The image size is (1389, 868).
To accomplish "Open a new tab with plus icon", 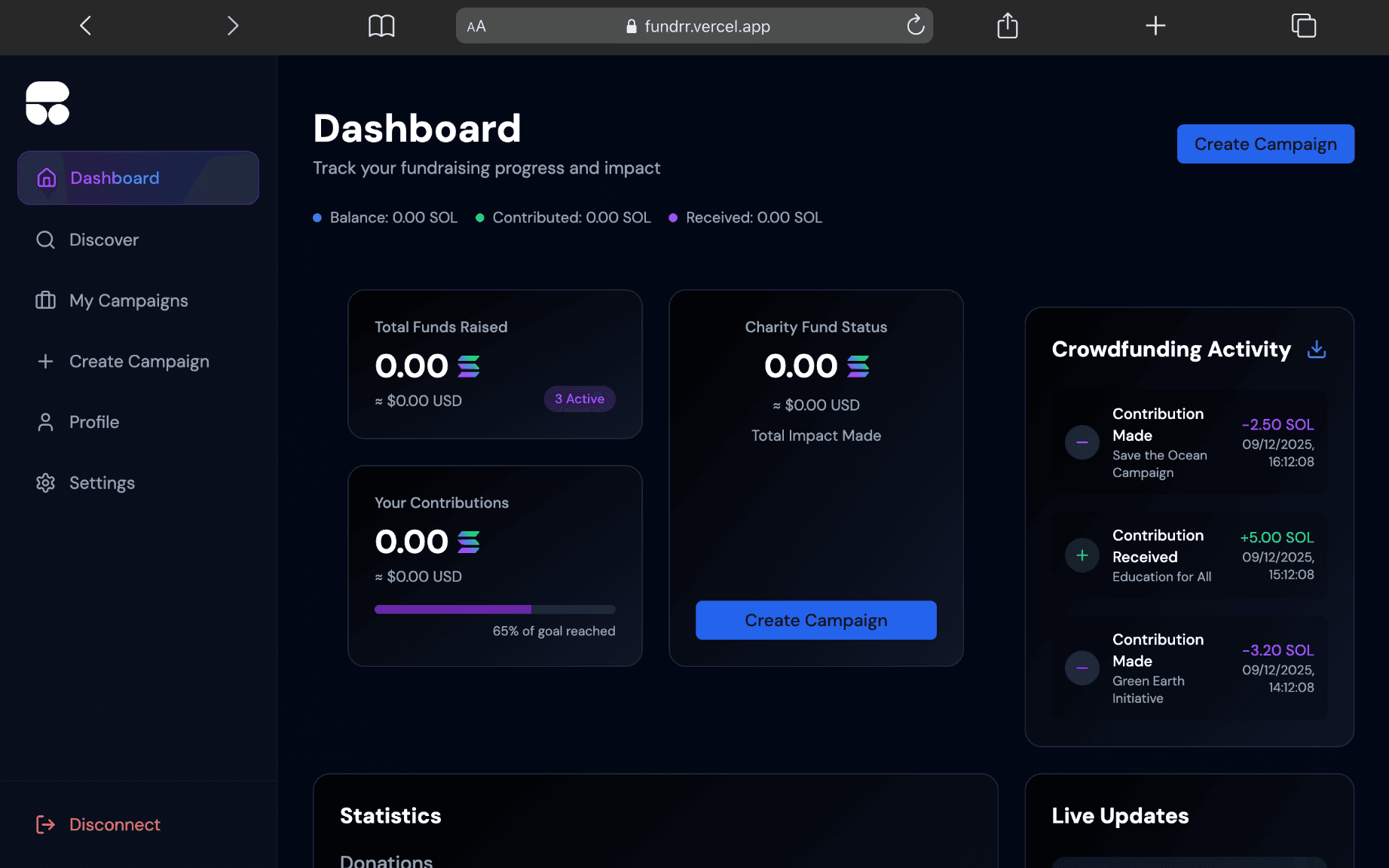I will 1155,26.
